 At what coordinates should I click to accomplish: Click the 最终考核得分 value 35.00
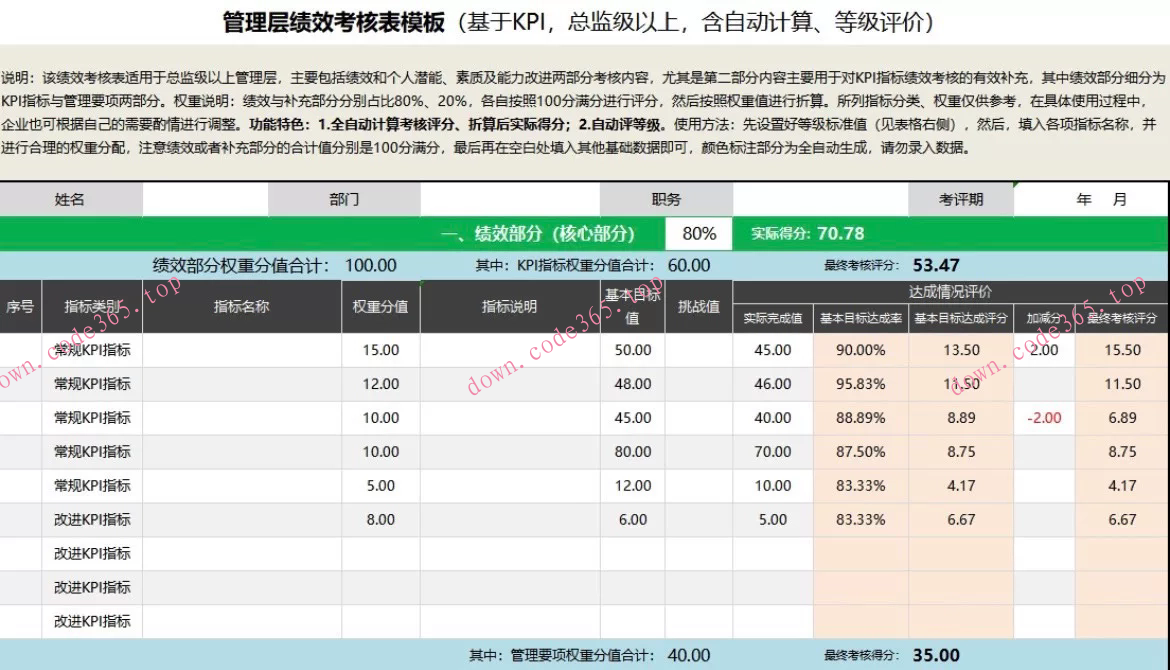[x=936, y=654]
